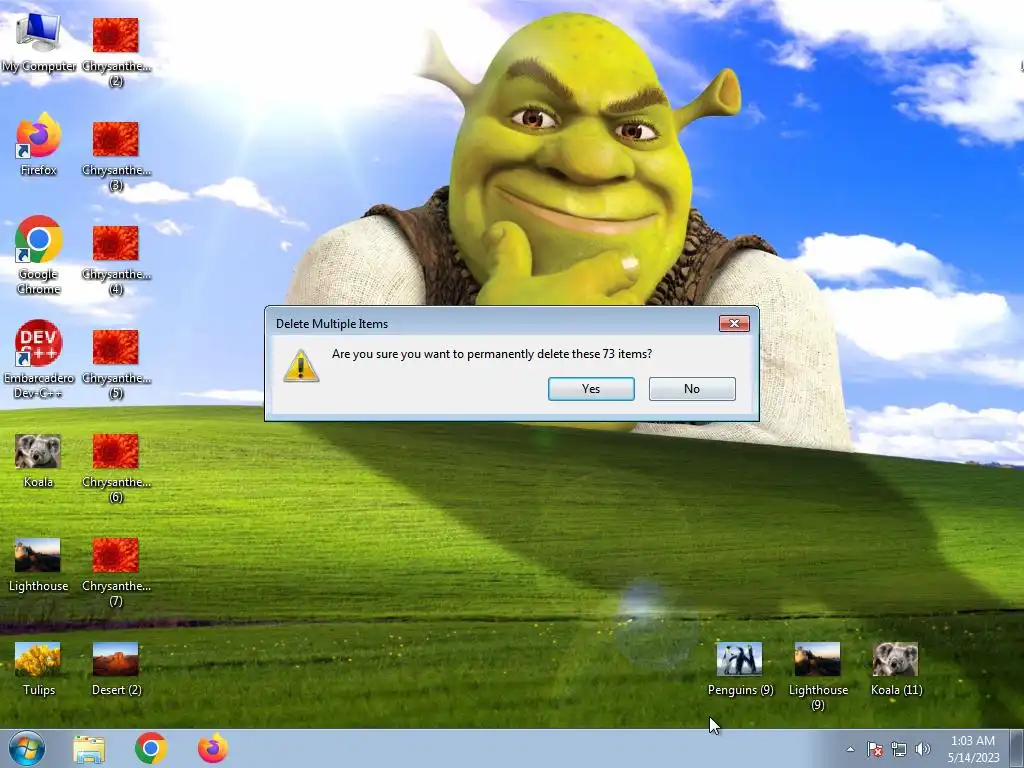Select the Chrysanthemum (7) image file
The height and width of the screenshot is (768, 1024).
point(116,572)
